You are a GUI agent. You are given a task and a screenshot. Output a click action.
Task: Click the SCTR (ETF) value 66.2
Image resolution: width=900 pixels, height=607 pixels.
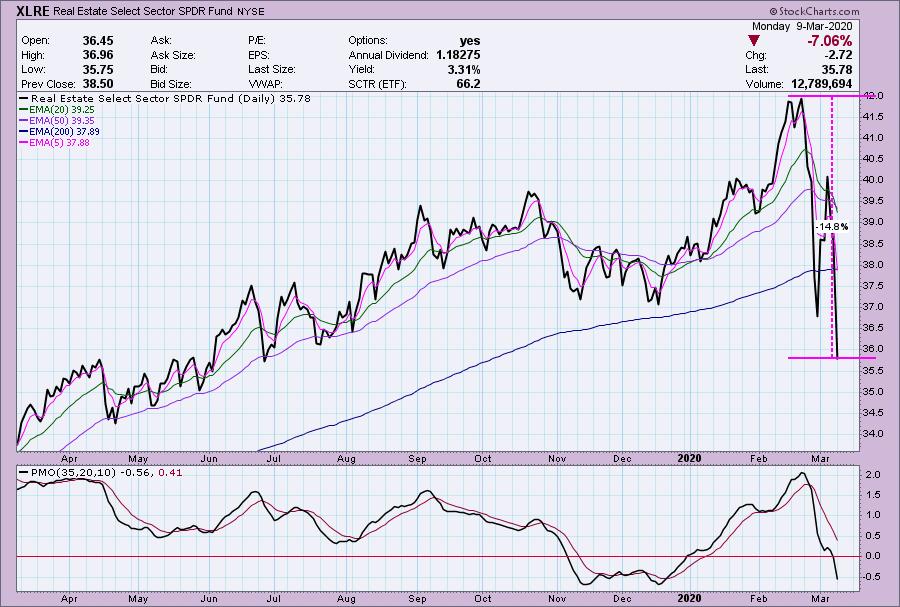pos(468,84)
